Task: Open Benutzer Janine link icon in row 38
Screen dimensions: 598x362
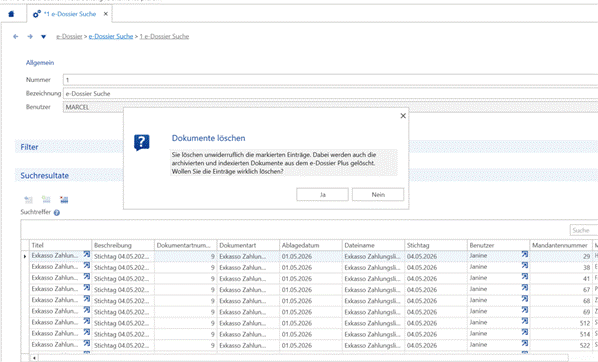Action: point(525,265)
